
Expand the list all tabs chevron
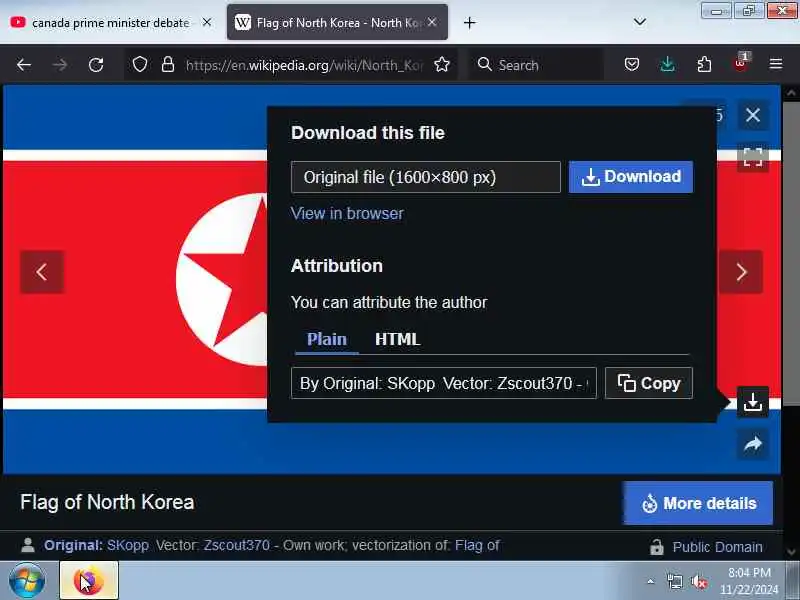pyautogui.click(x=640, y=22)
